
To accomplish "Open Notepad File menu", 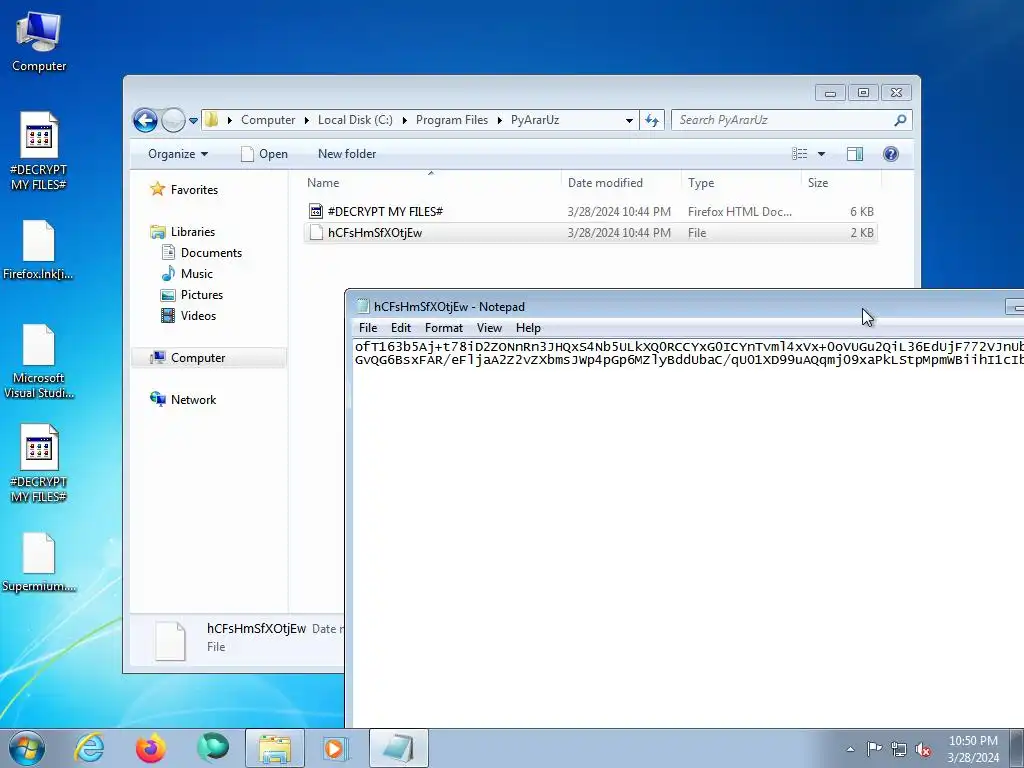I will 368,328.
